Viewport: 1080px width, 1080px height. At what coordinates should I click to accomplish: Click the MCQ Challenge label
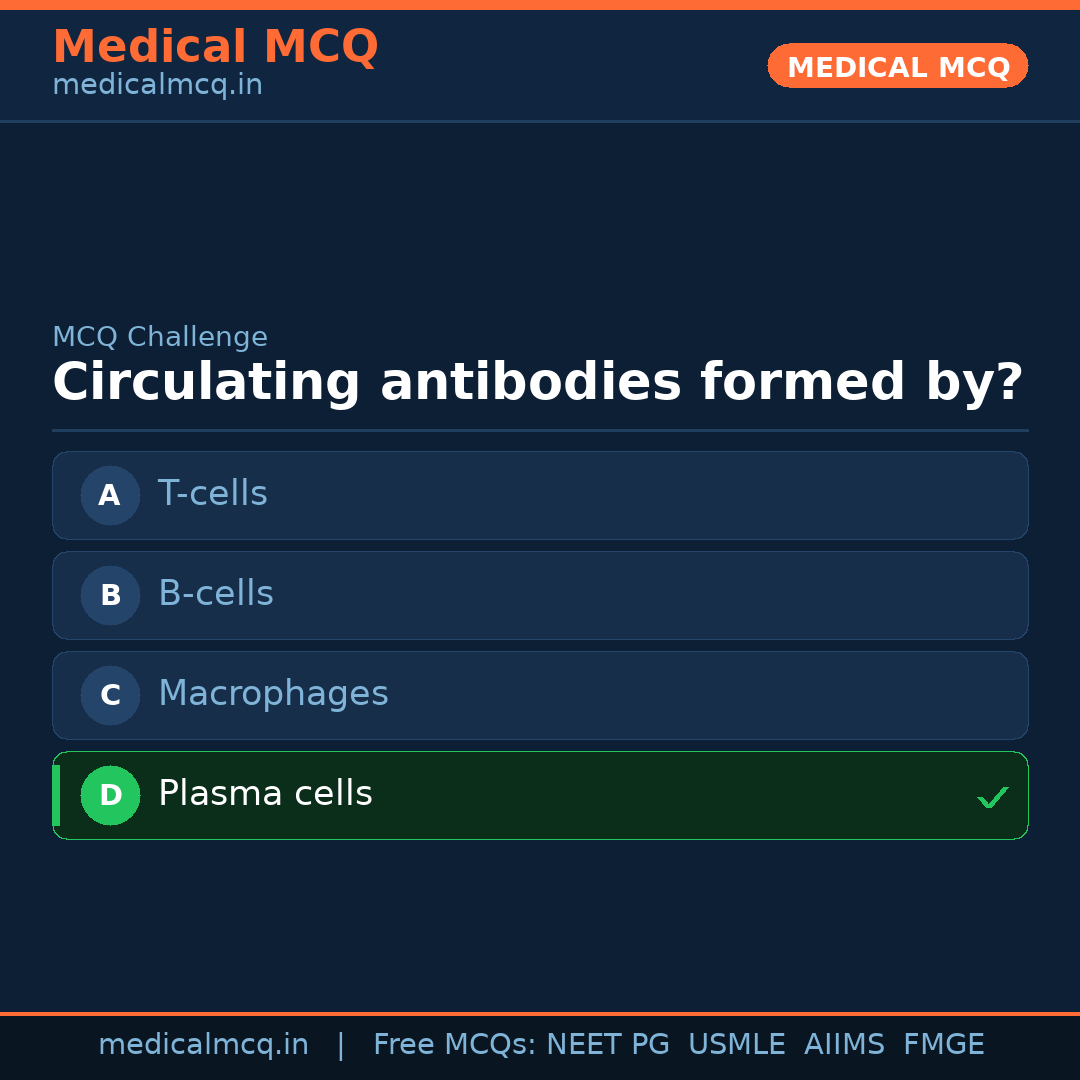[160, 337]
